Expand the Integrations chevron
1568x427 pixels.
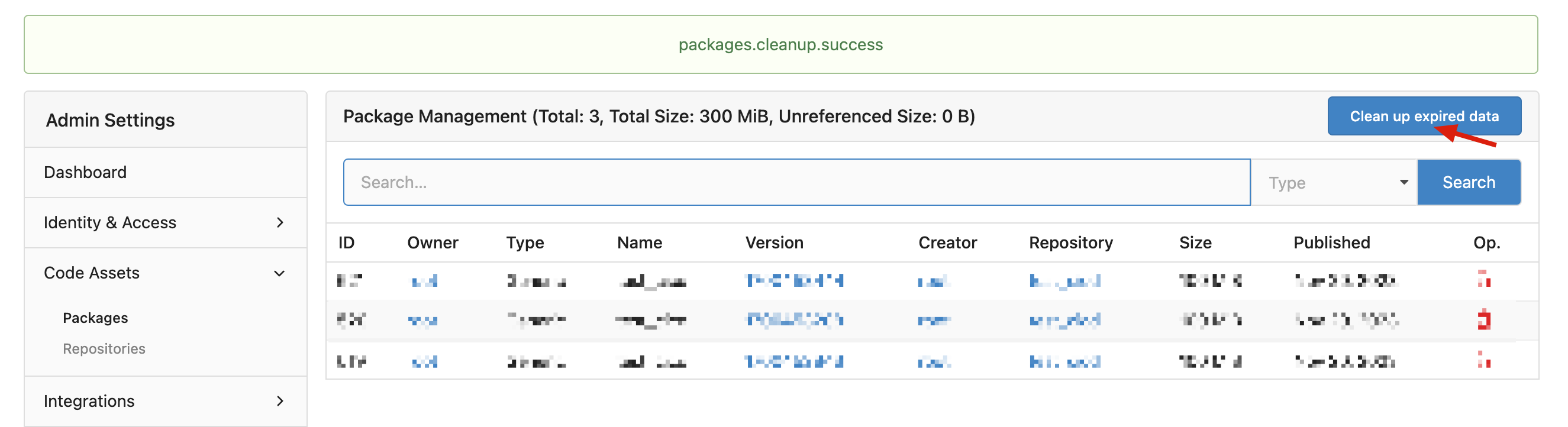pos(280,401)
